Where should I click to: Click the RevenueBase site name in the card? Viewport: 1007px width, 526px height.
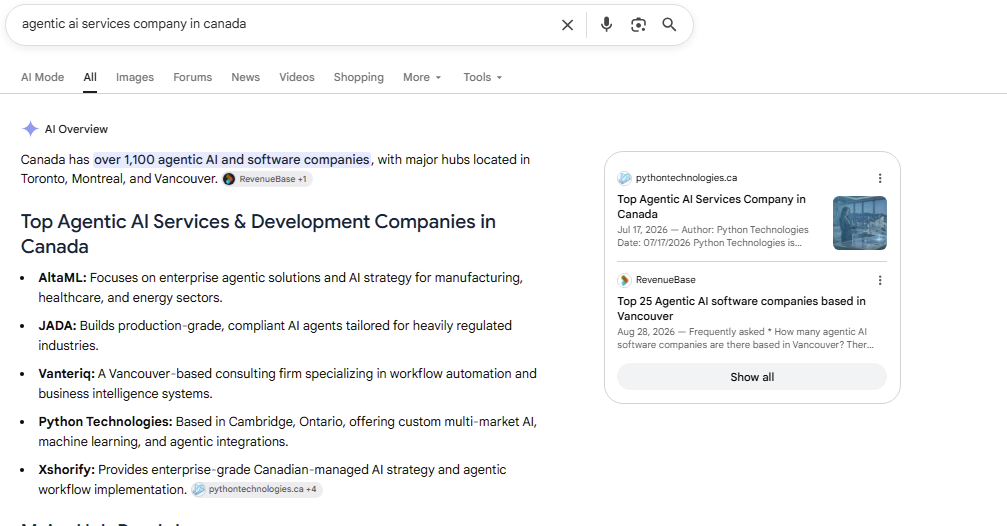(665, 280)
